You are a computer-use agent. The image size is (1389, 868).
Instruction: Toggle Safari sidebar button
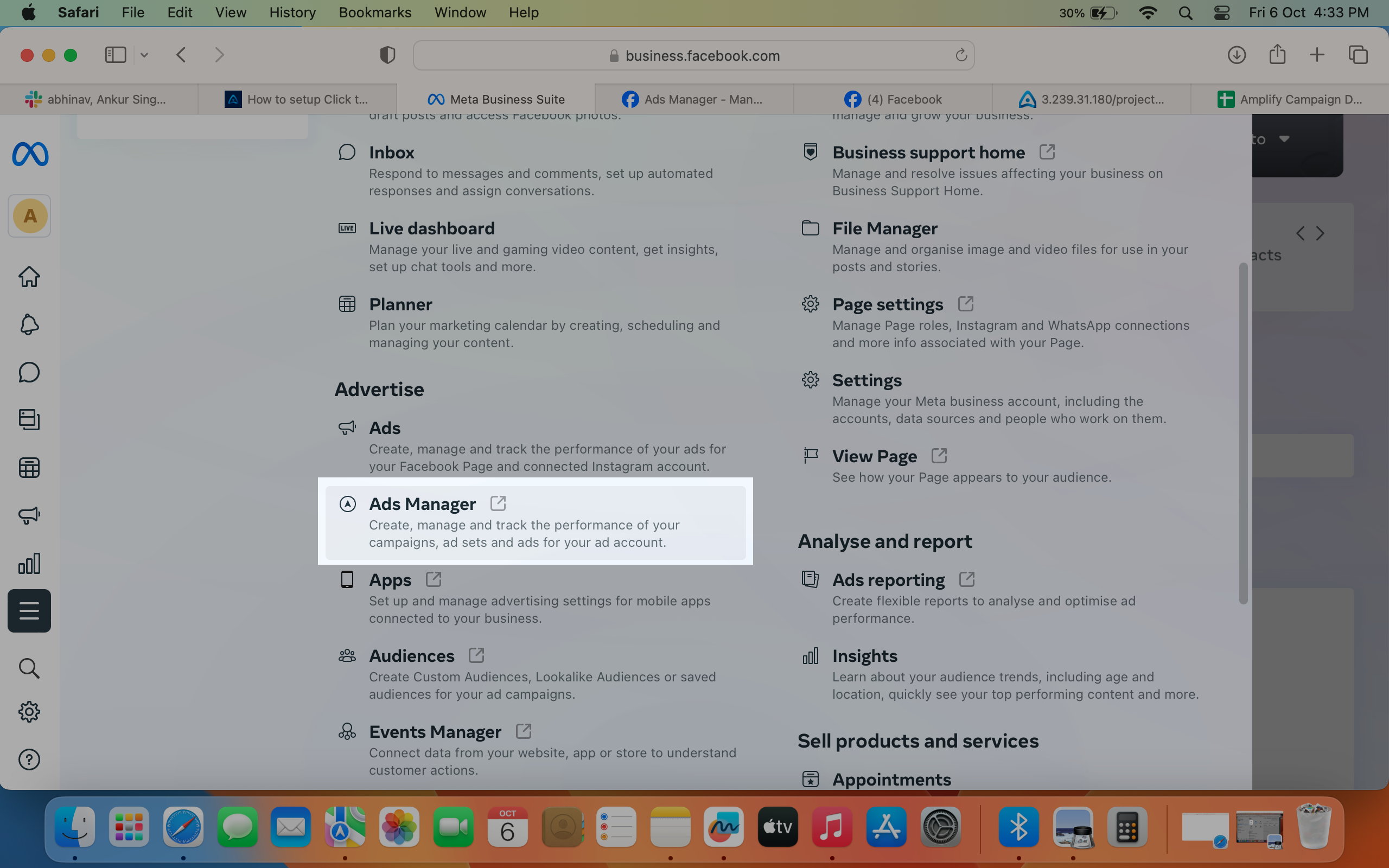[116, 55]
